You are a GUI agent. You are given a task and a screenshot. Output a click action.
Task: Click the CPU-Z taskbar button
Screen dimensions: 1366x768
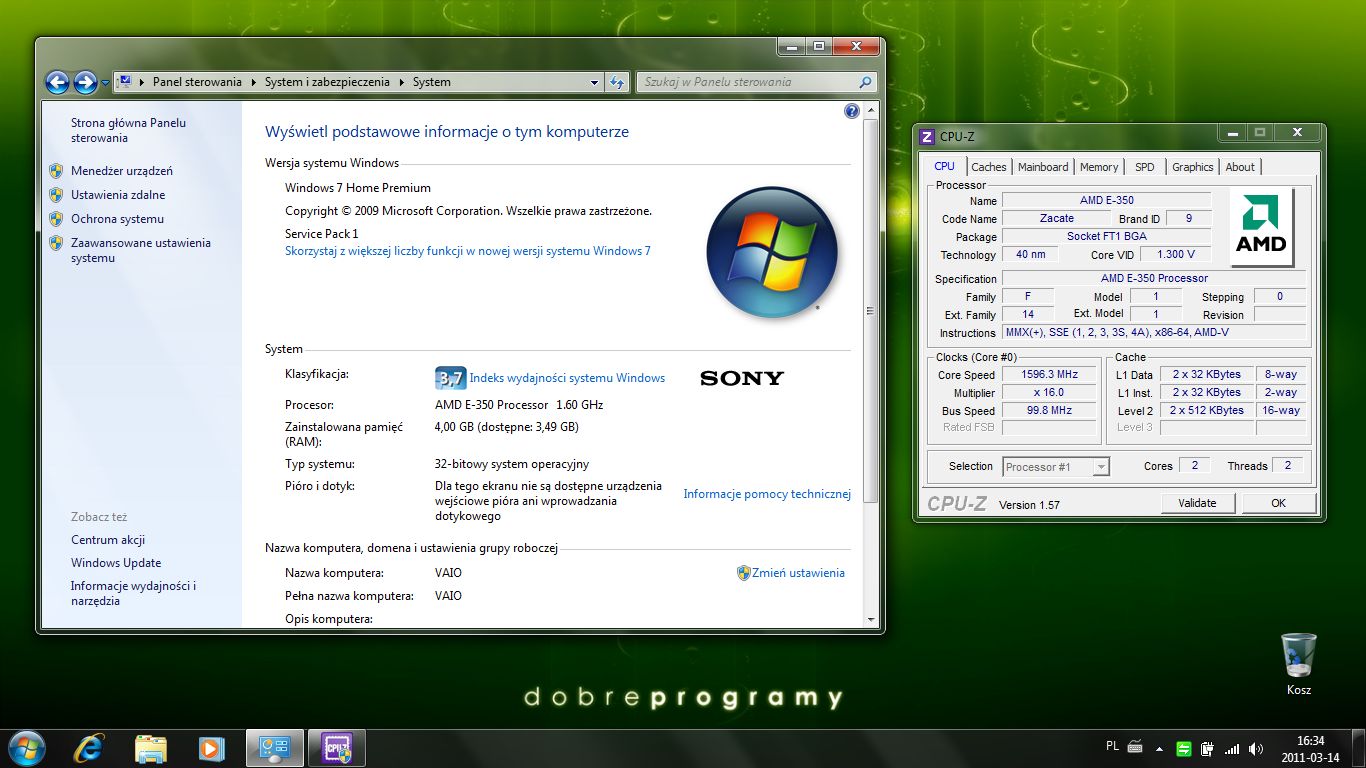pyautogui.click(x=336, y=748)
